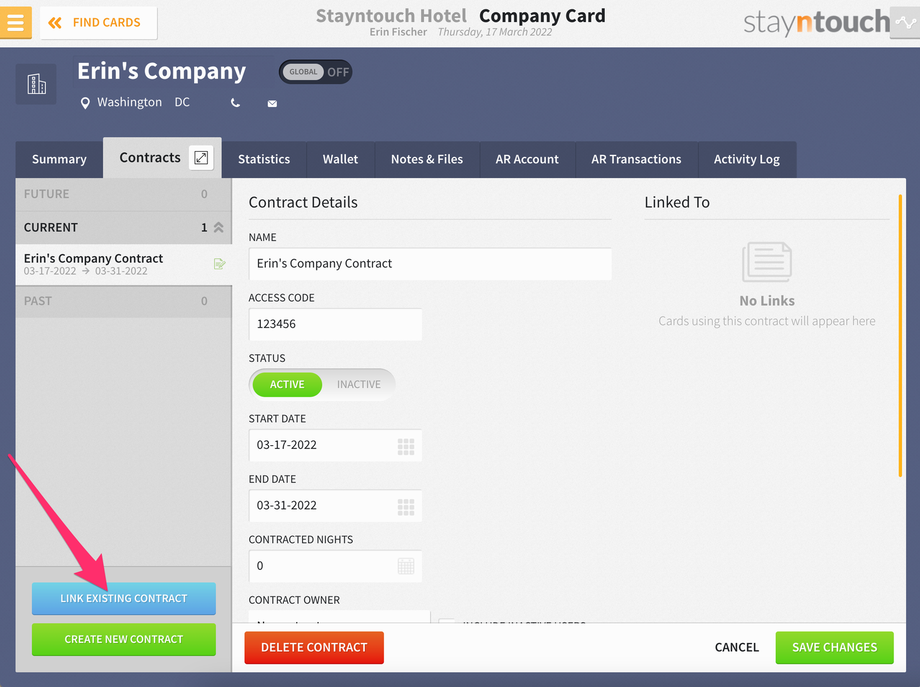Click the email envelope icon

click(272, 103)
